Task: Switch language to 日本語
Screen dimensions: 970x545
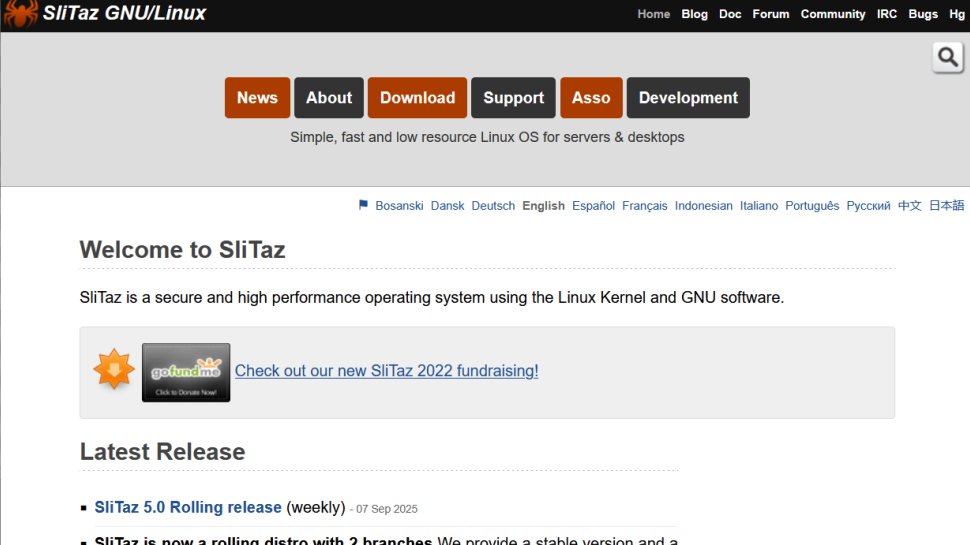Action: (x=946, y=205)
